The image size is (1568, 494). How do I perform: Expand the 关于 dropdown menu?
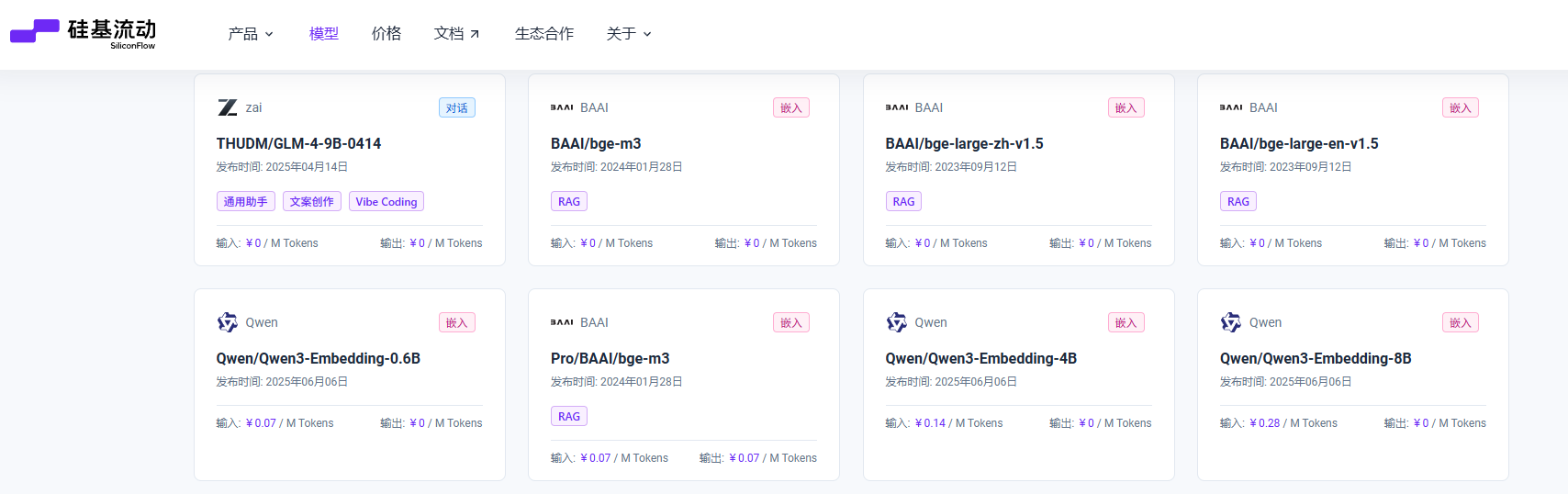click(x=629, y=34)
